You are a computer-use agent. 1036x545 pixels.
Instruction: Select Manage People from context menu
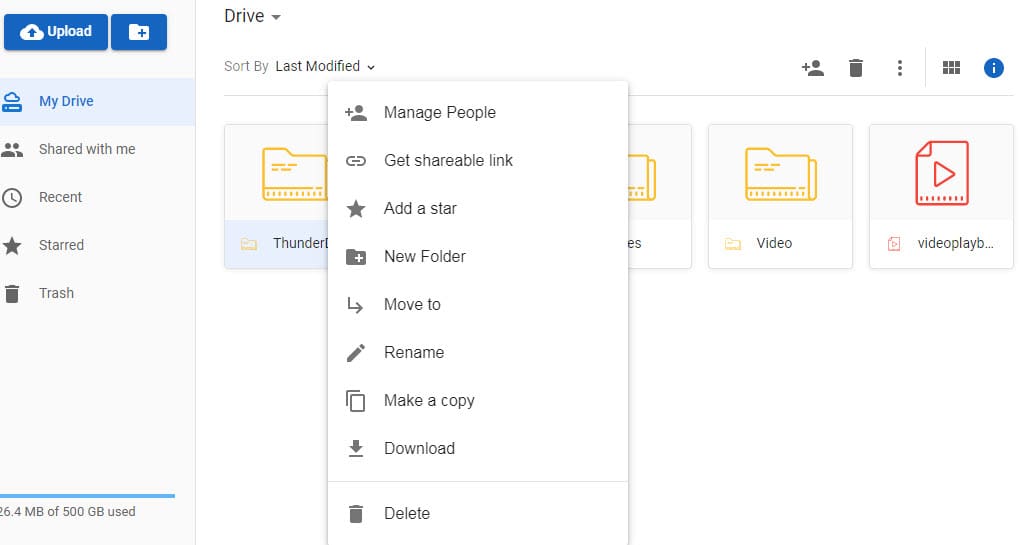(439, 113)
